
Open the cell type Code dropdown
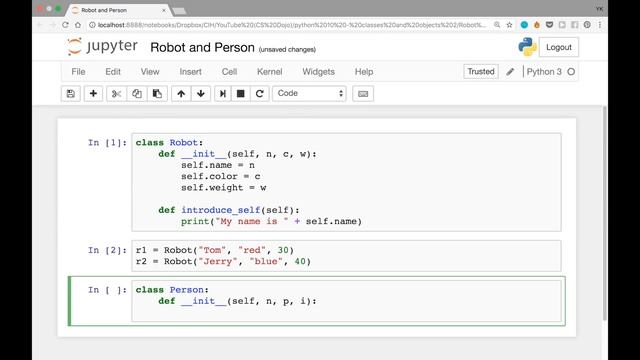[x=309, y=93]
